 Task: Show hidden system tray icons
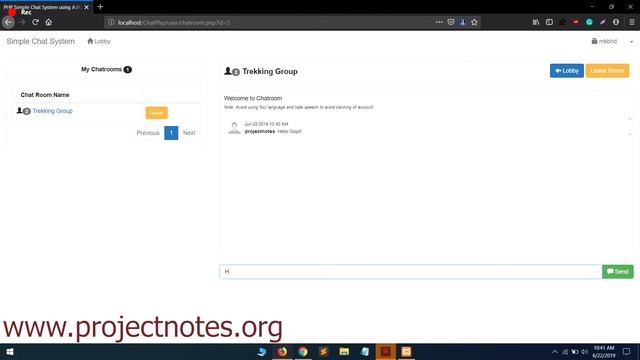click(x=554, y=352)
